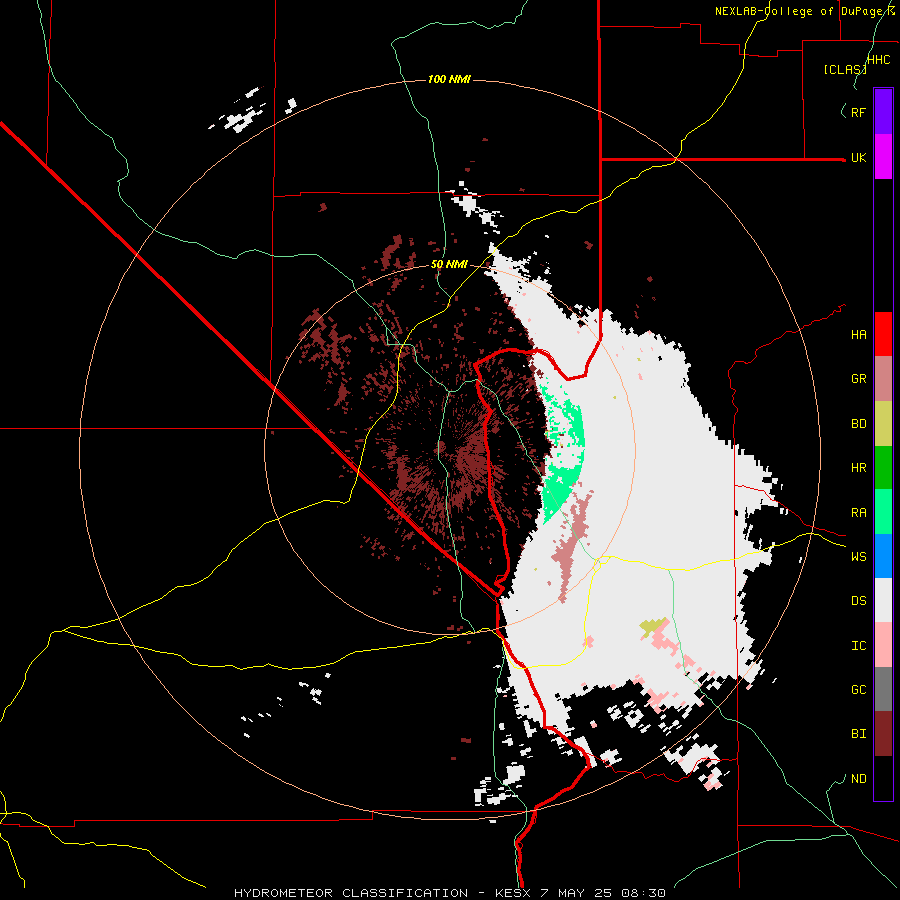Viewport: 900px width, 900px height.
Task: Click the BD yellow-olive legend swatch
Action: [x=883, y=423]
